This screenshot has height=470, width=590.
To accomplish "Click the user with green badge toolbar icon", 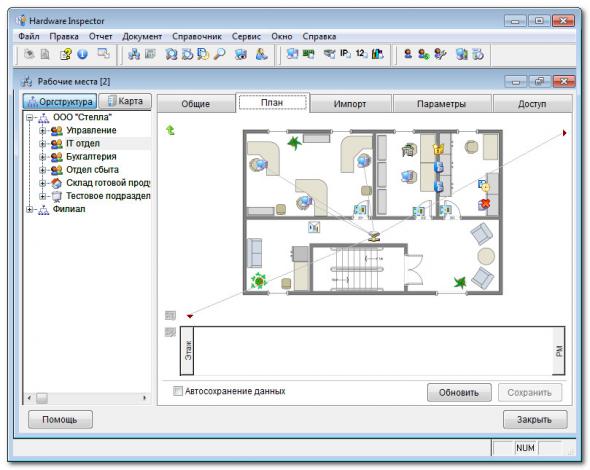I will 424,54.
